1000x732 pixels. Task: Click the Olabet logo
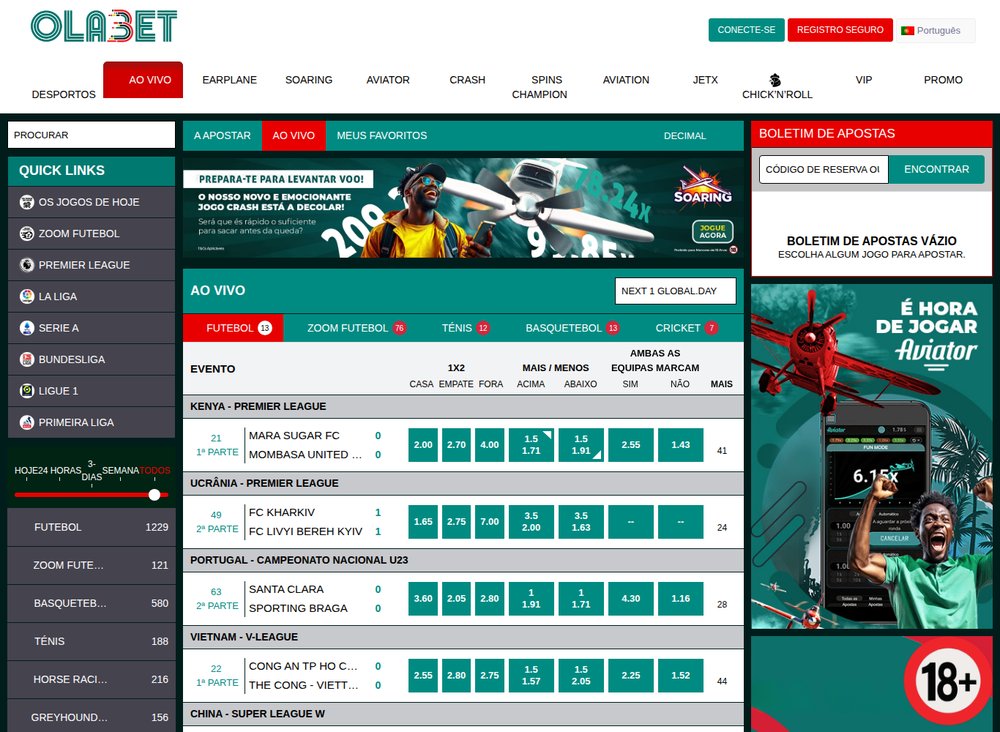click(104, 27)
